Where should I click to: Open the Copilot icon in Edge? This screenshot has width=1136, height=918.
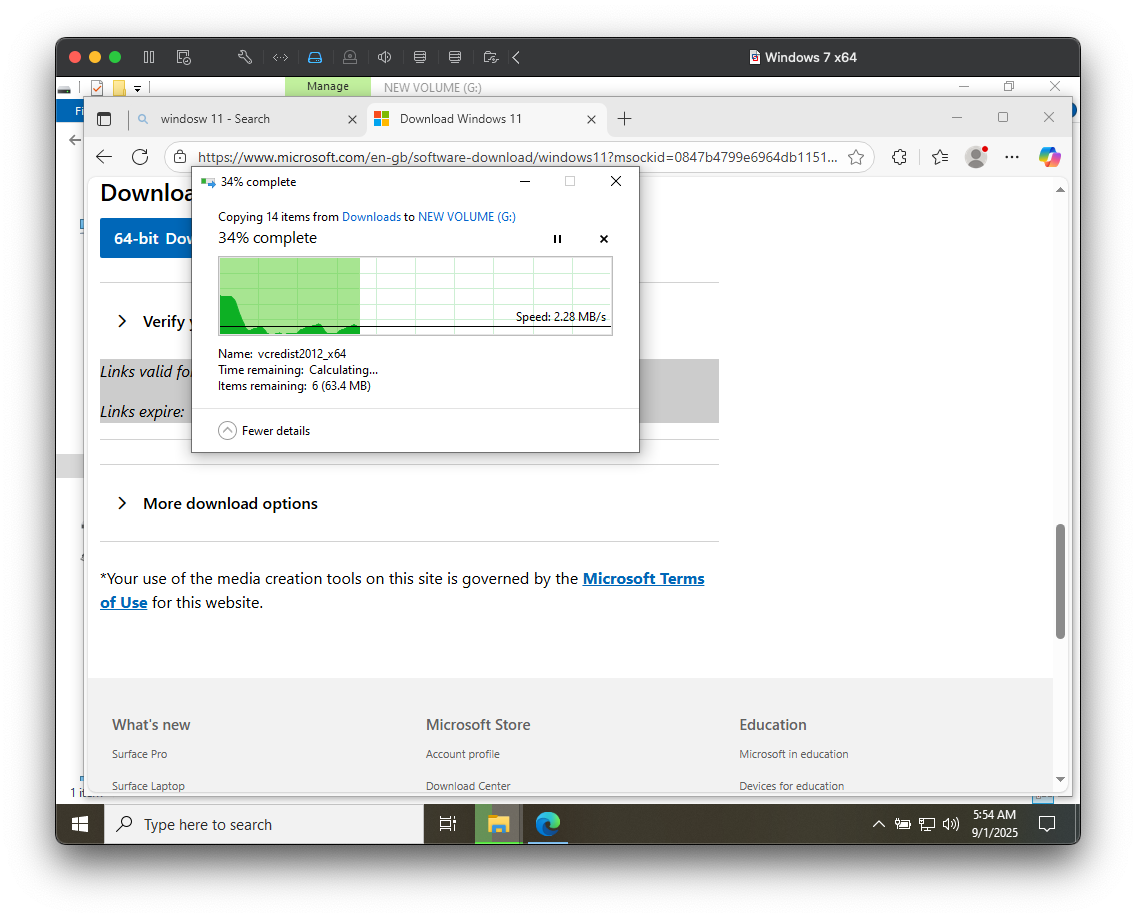[x=1049, y=157]
